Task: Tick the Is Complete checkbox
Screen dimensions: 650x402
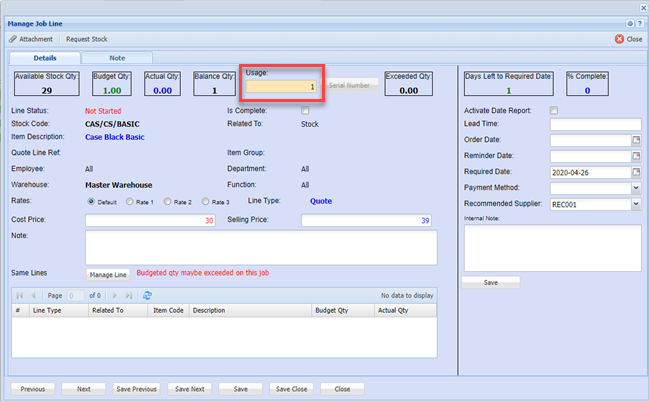Action: coord(305,110)
